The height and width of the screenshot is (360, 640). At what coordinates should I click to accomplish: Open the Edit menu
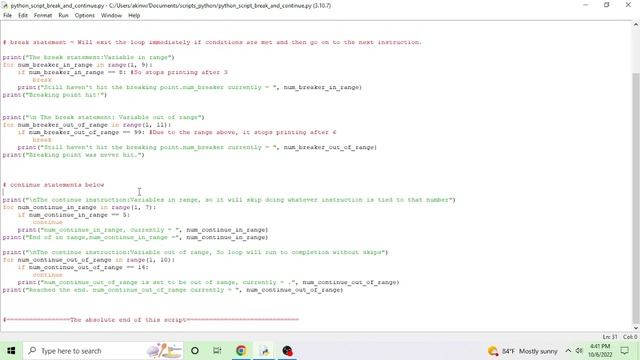(x=23, y=16)
